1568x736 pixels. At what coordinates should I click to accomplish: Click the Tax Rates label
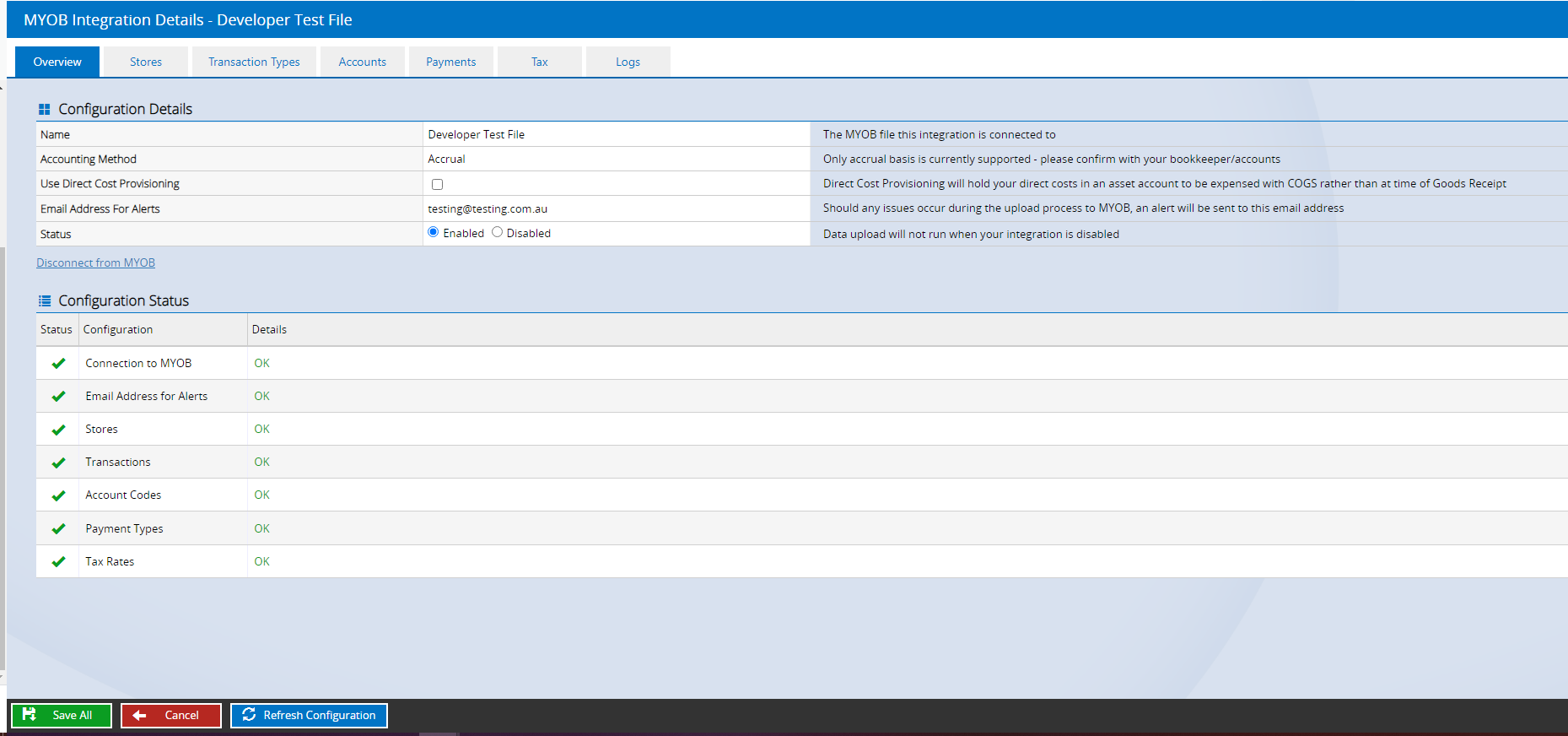(110, 561)
